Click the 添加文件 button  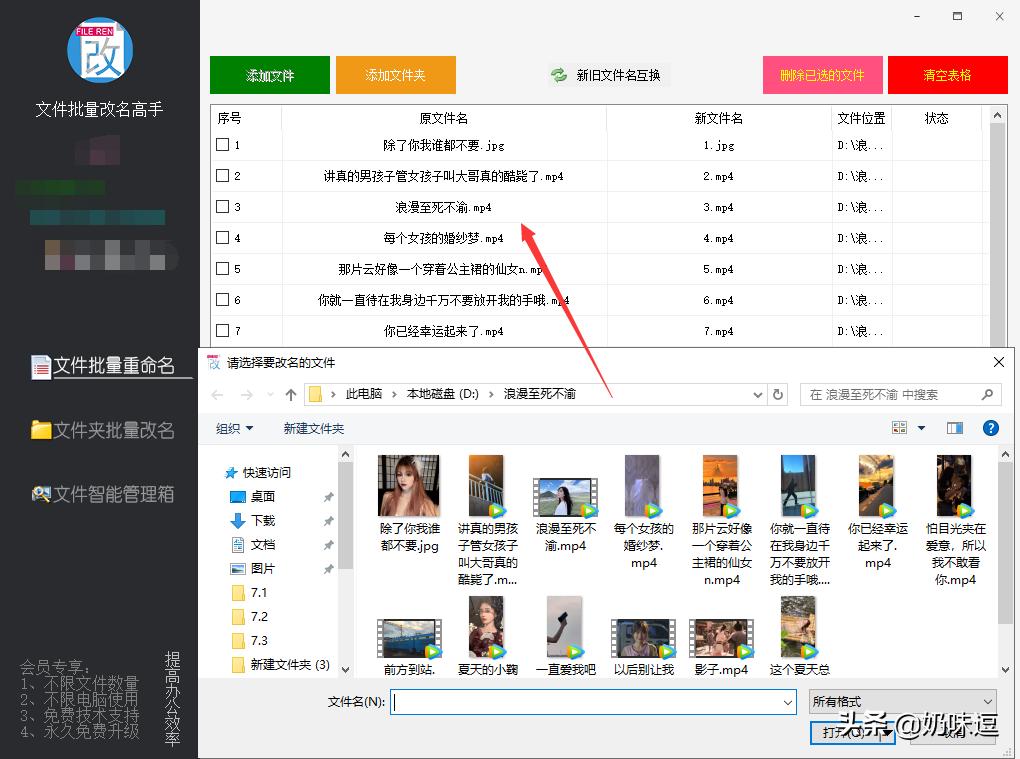coord(269,74)
